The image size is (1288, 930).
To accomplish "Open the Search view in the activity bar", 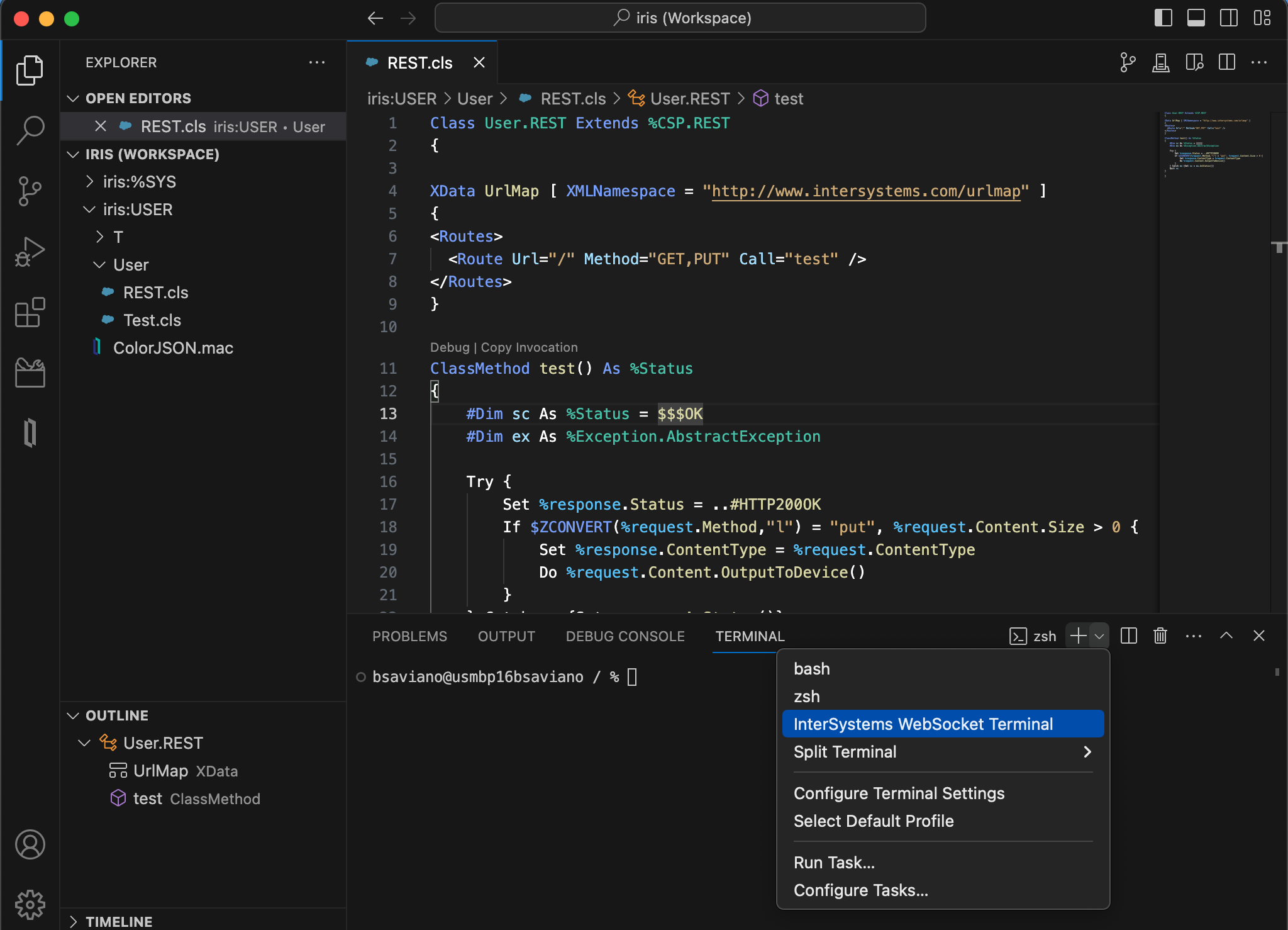I will point(30,129).
